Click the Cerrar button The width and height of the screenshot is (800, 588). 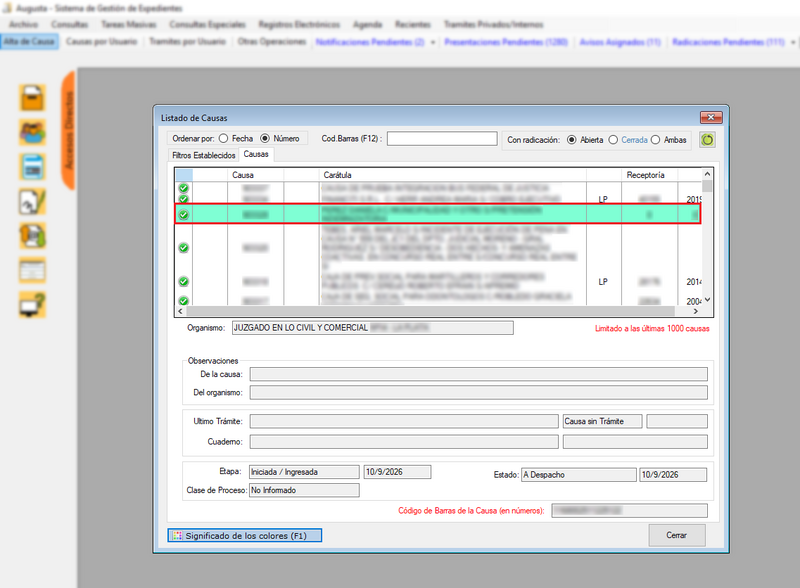677,535
